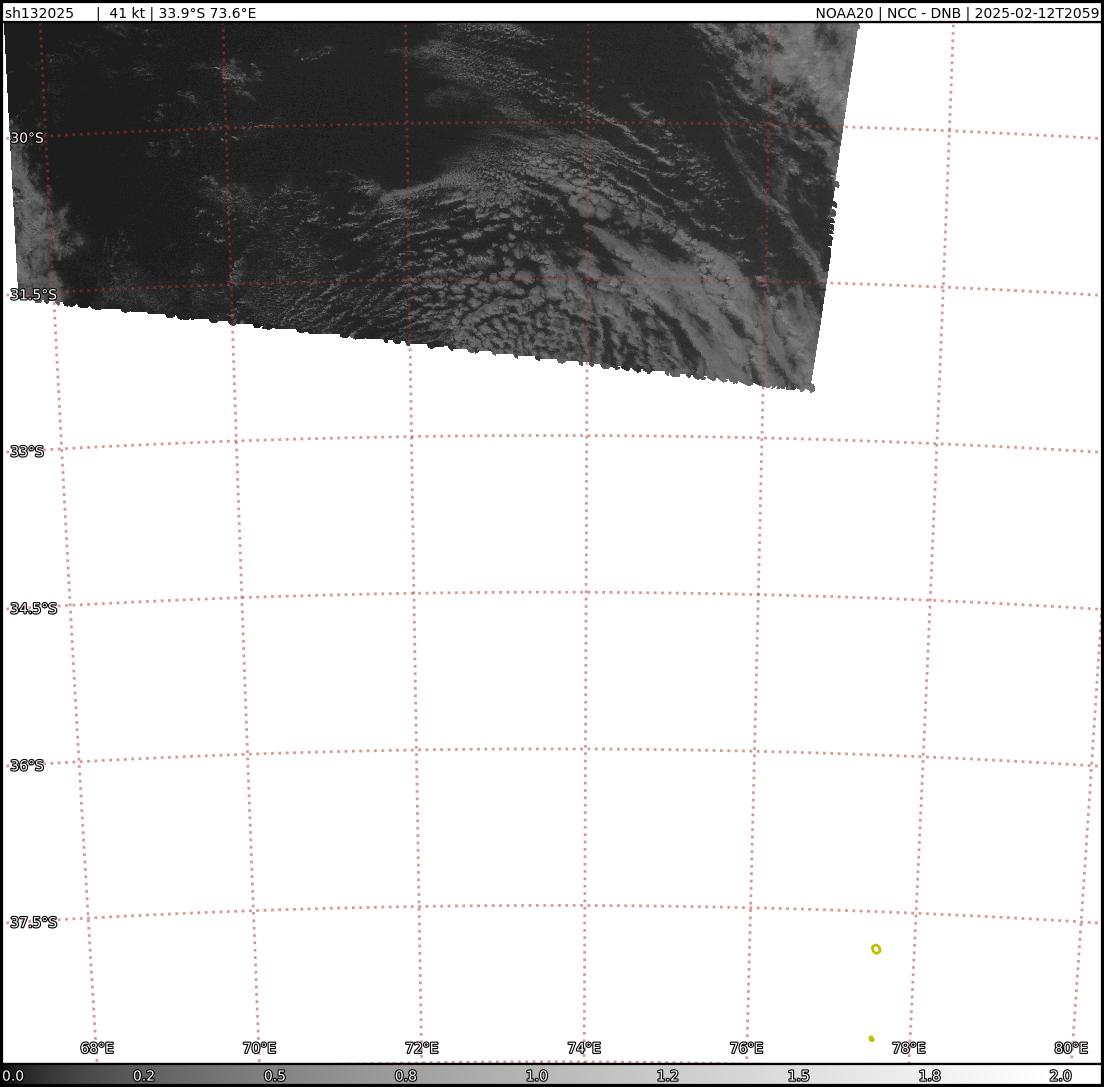Click the small yellow dot above 78°E label
The width and height of the screenshot is (1104, 1087).
click(x=871, y=1038)
